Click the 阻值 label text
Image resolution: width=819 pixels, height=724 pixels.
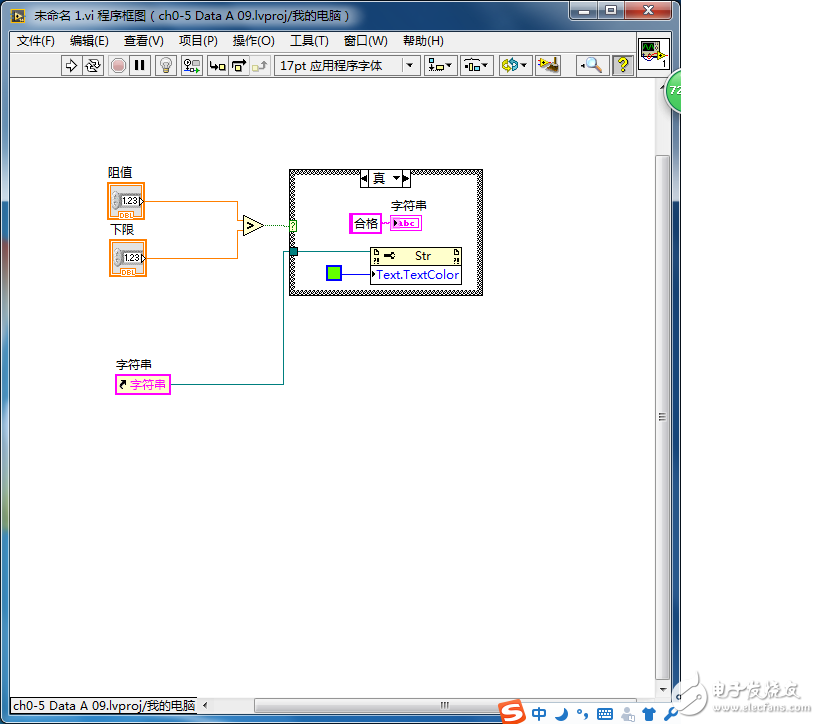coord(120,172)
